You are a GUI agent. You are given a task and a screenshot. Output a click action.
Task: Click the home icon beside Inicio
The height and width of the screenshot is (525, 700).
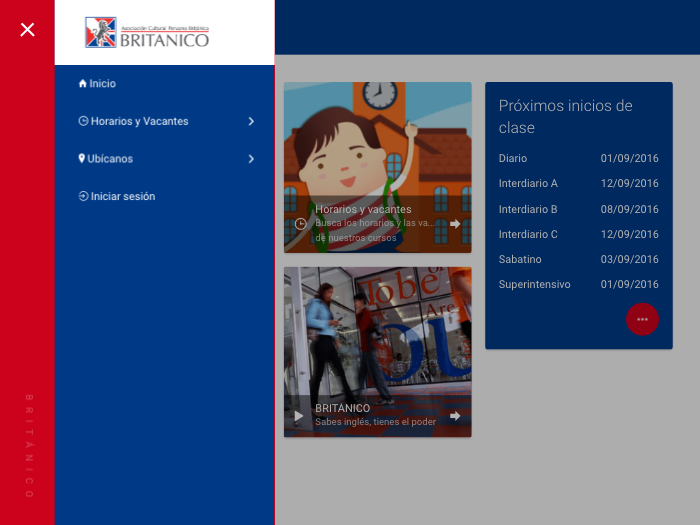click(83, 83)
